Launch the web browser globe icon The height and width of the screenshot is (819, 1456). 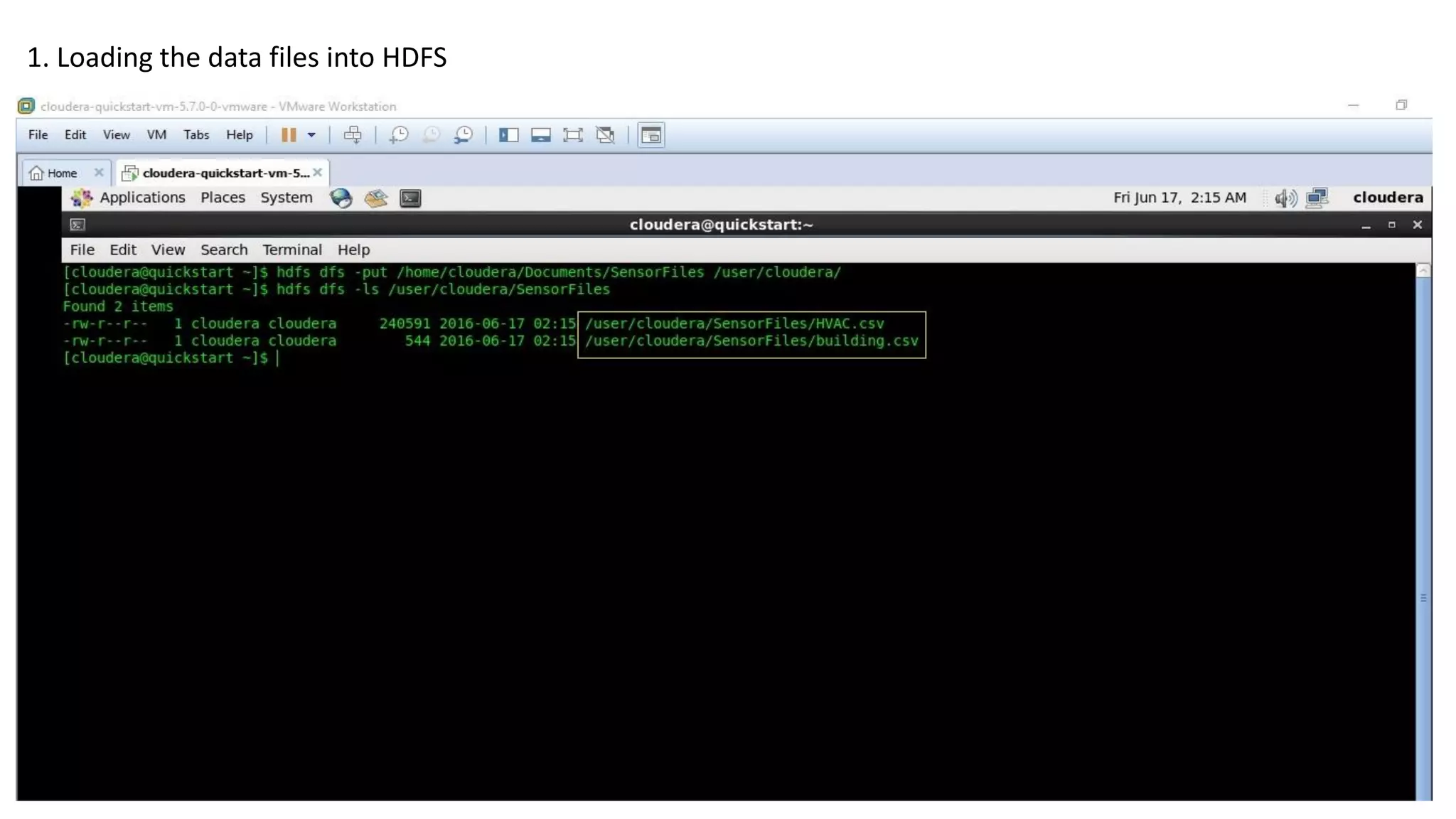point(341,198)
